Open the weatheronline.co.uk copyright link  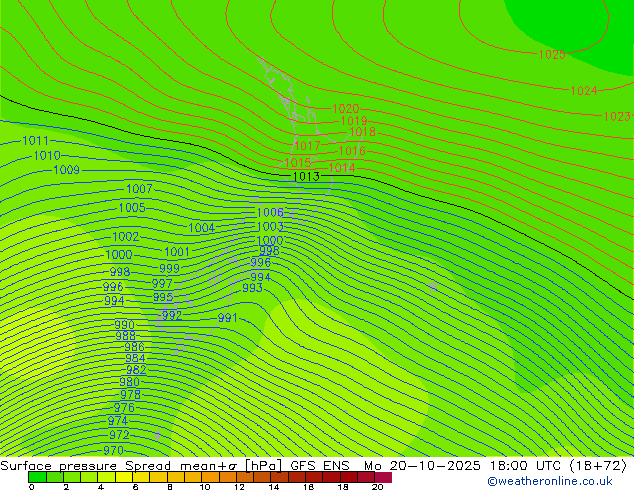point(550,481)
